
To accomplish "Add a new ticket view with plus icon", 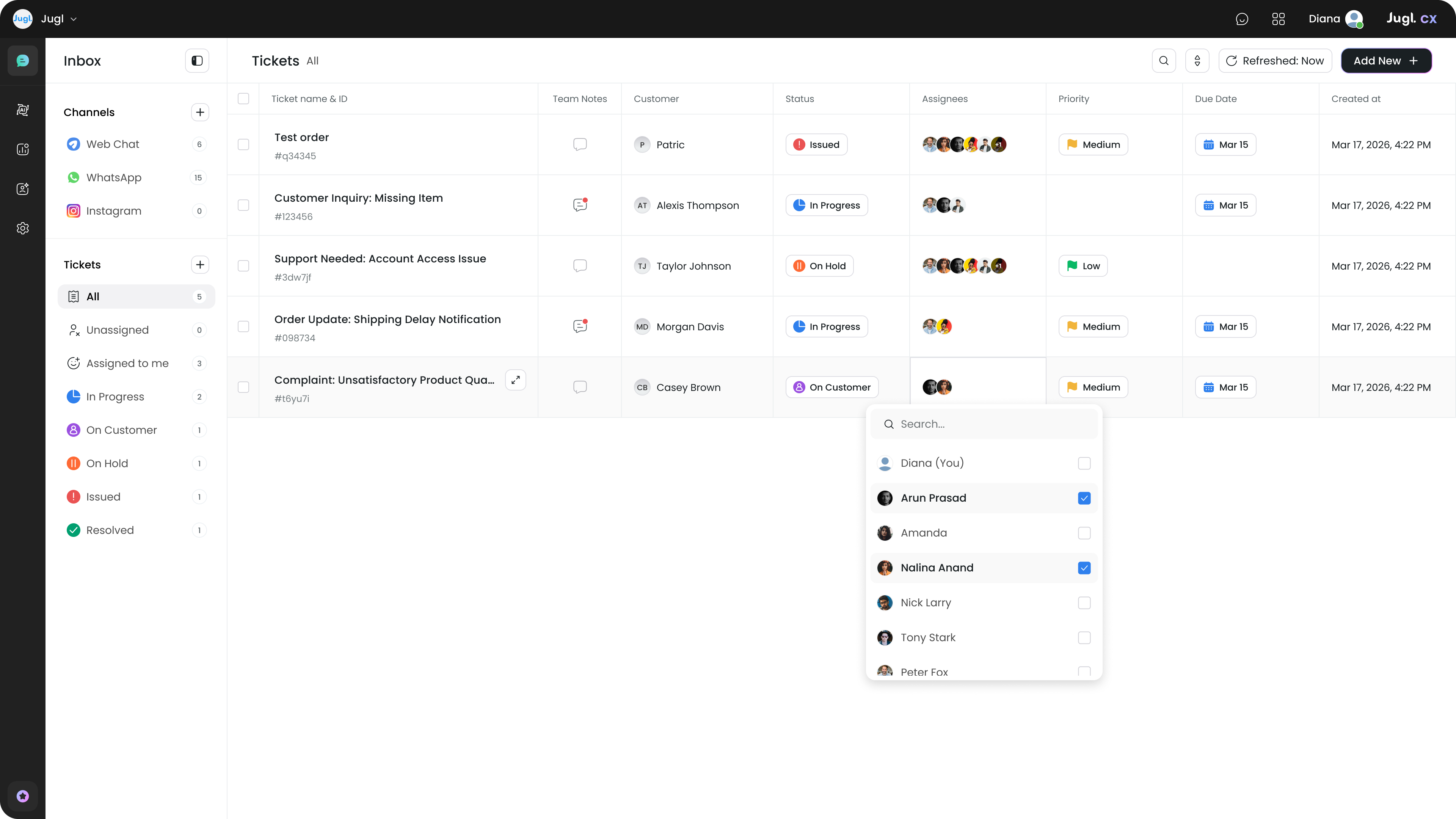I will coord(200,265).
